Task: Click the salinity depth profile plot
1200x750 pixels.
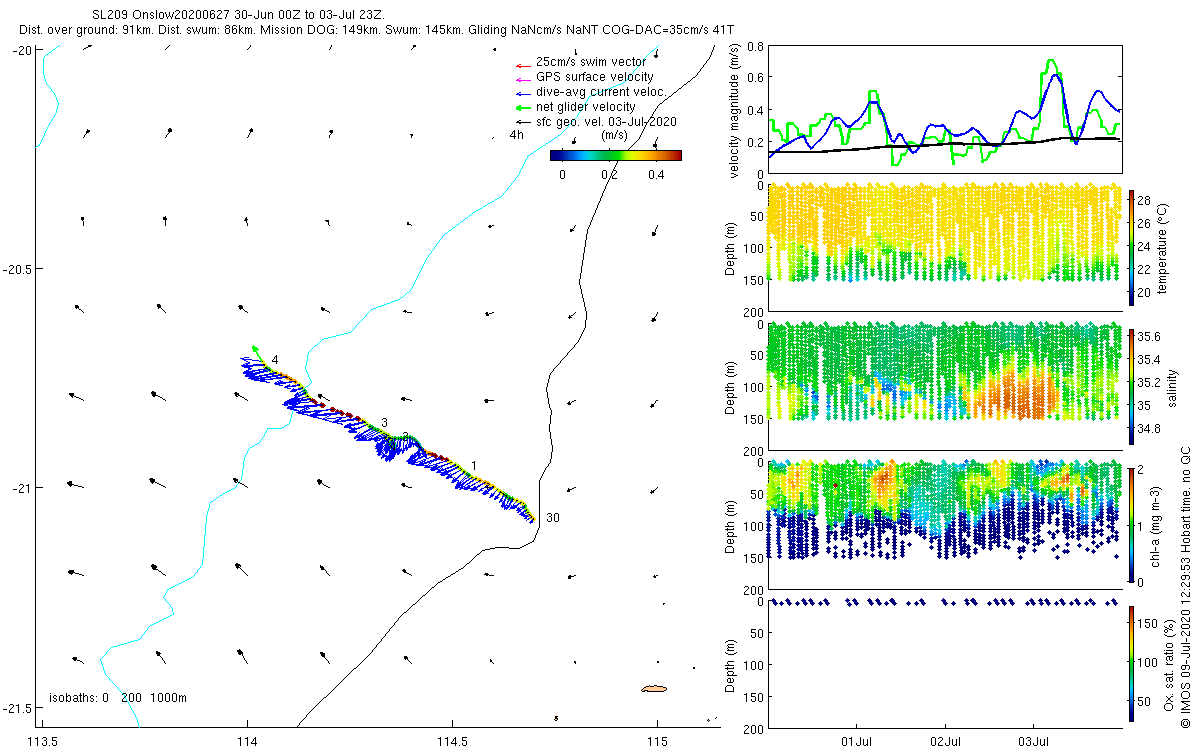Action: [944, 387]
